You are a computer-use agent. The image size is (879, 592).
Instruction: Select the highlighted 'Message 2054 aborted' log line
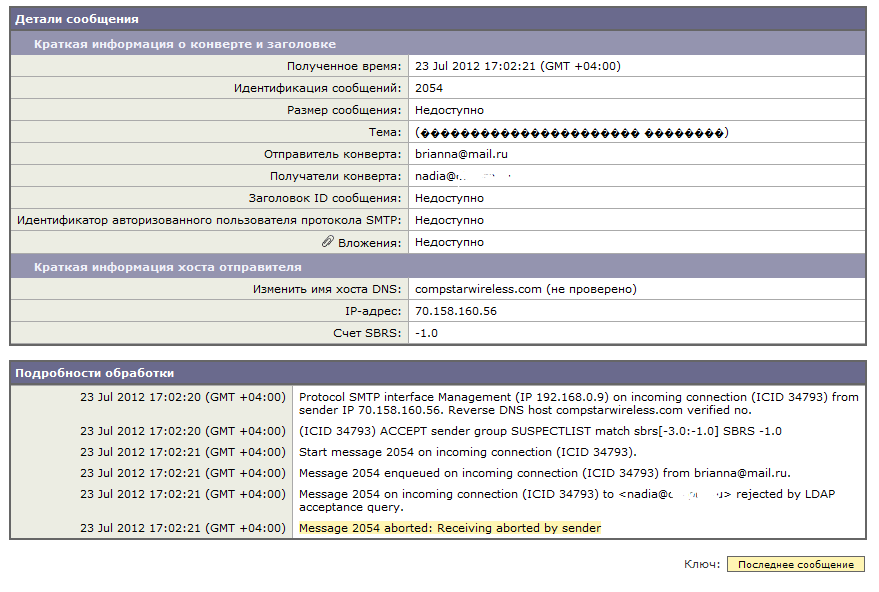pos(450,528)
